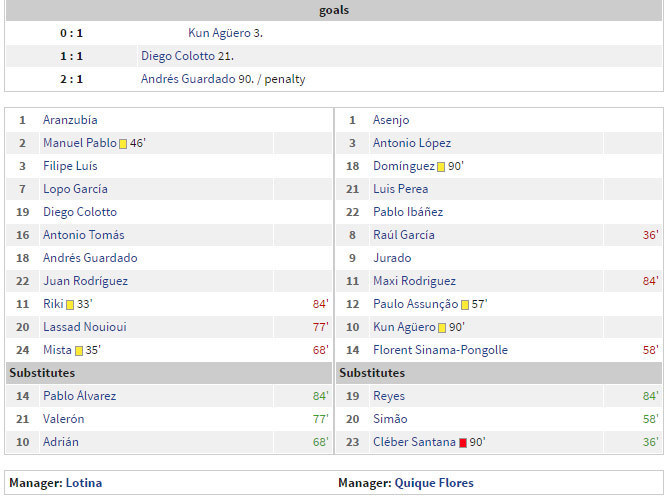Screen dimensions: 669x499
Task: Open Raúl García player page
Action: pos(403,235)
